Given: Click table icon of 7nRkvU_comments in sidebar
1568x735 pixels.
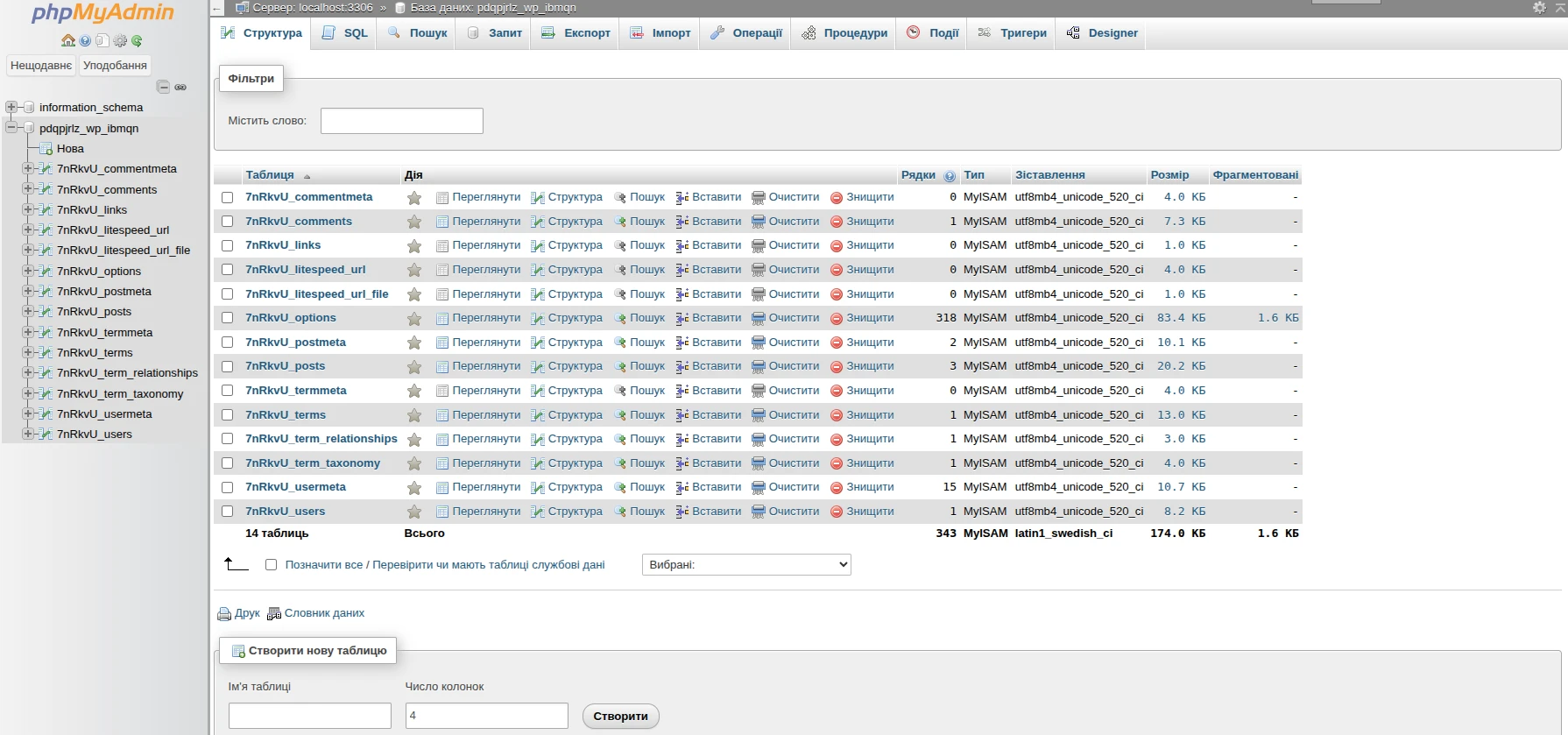Looking at the screenshot, I should click(46, 189).
